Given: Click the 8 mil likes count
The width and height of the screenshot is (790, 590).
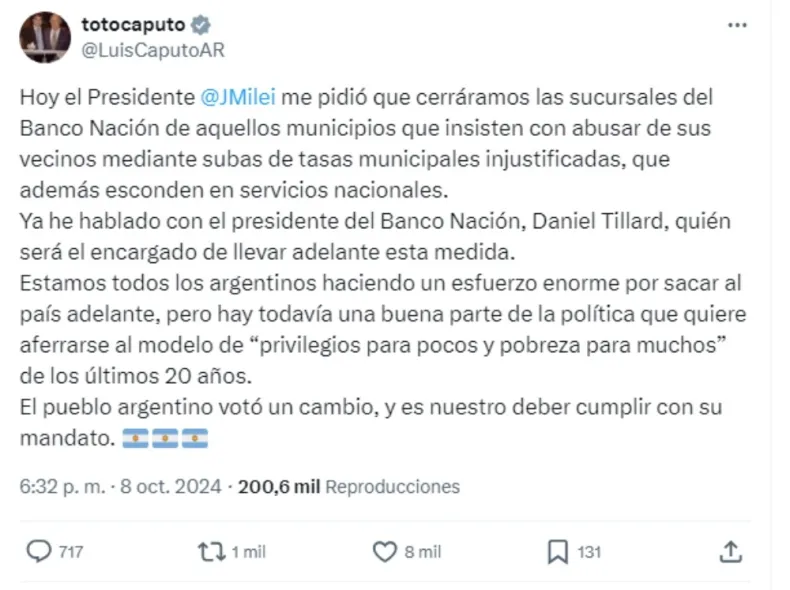Looking at the screenshot, I should [422, 552].
